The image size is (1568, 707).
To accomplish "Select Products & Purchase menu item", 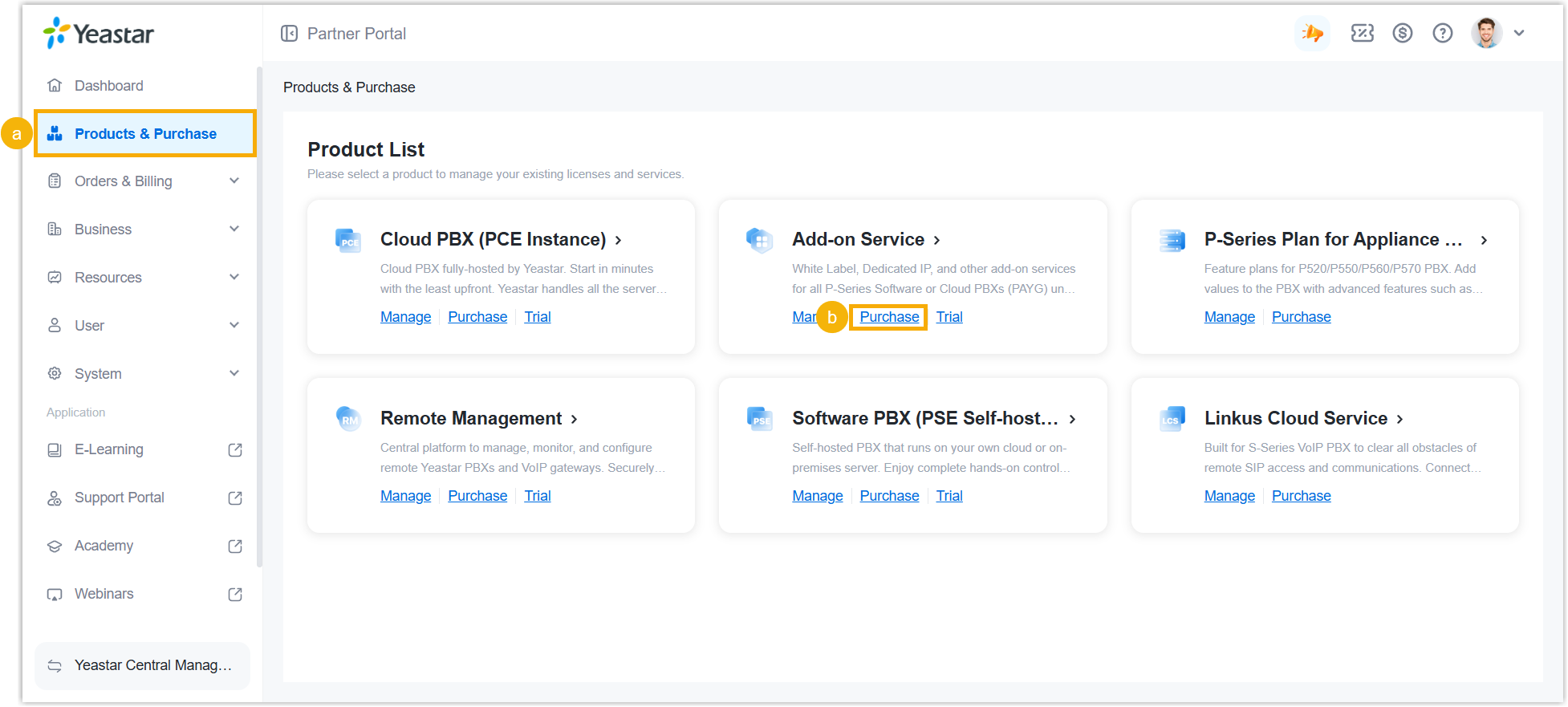I will 145,134.
